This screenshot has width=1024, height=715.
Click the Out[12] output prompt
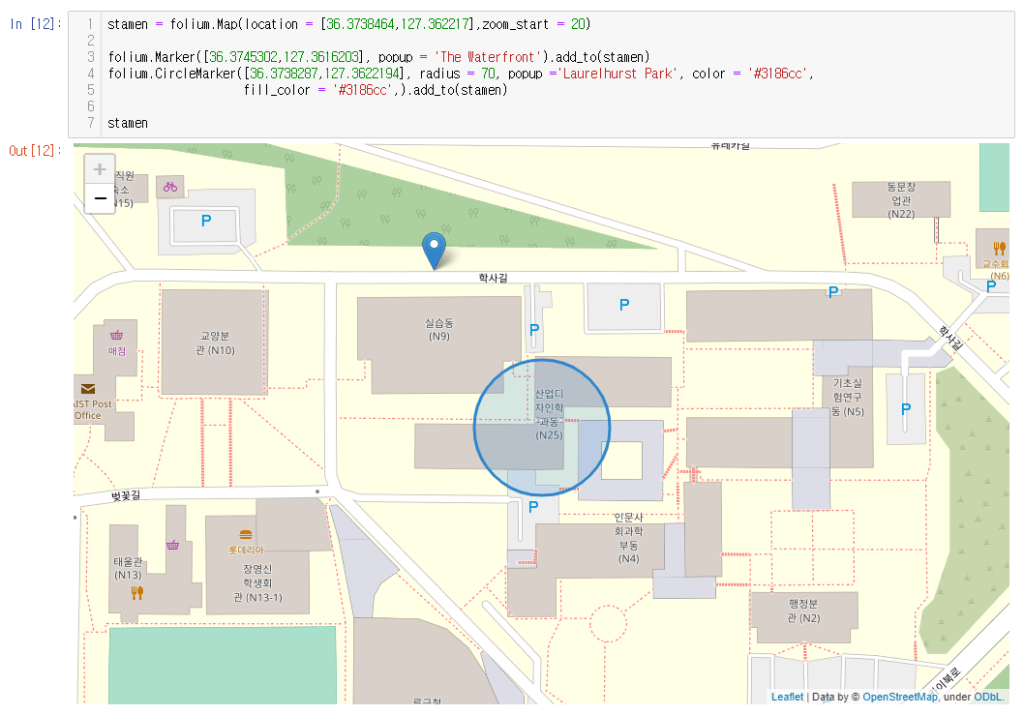click(35, 151)
